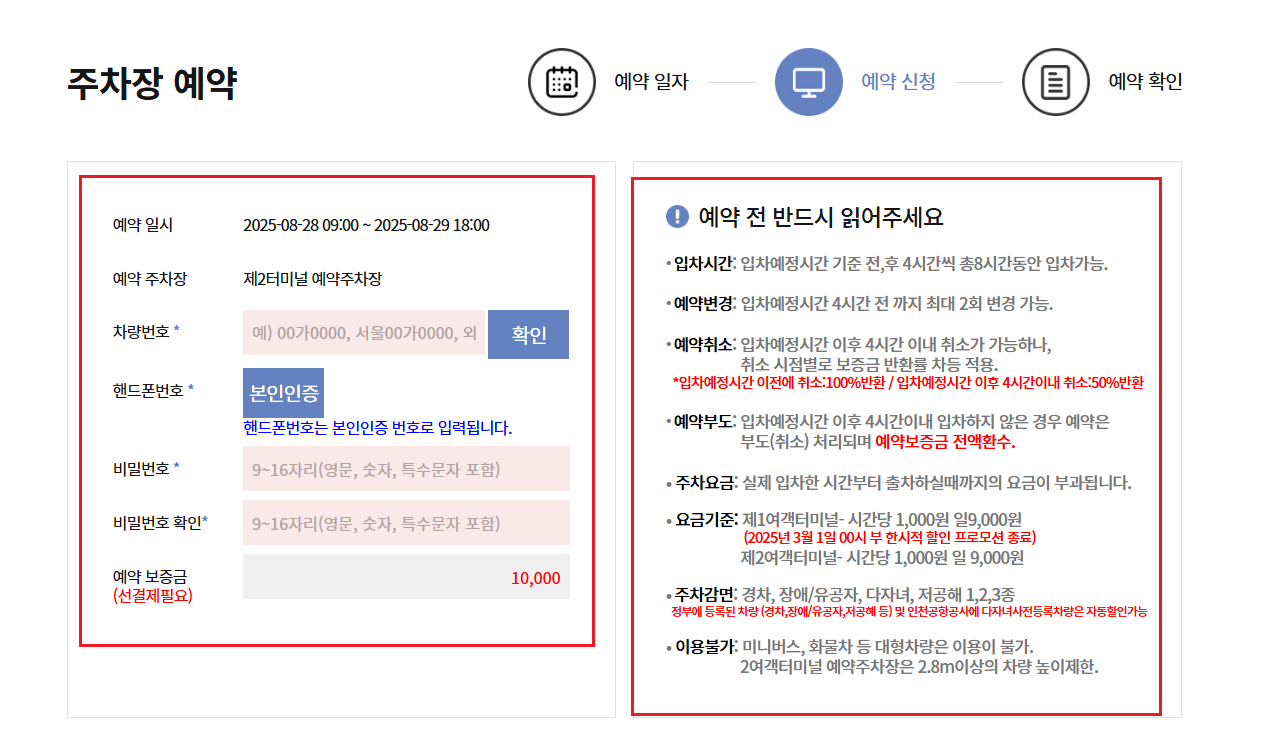The width and height of the screenshot is (1274, 732).
Task: Click the 비밀번호 확인 password confirmation field
Action: [405, 522]
